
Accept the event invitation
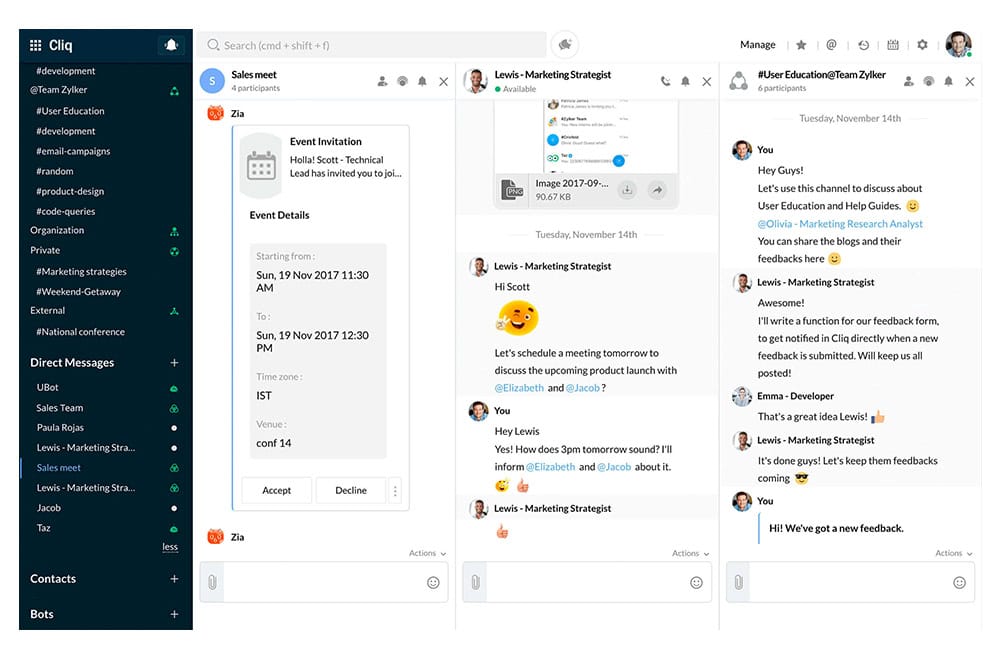277,490
